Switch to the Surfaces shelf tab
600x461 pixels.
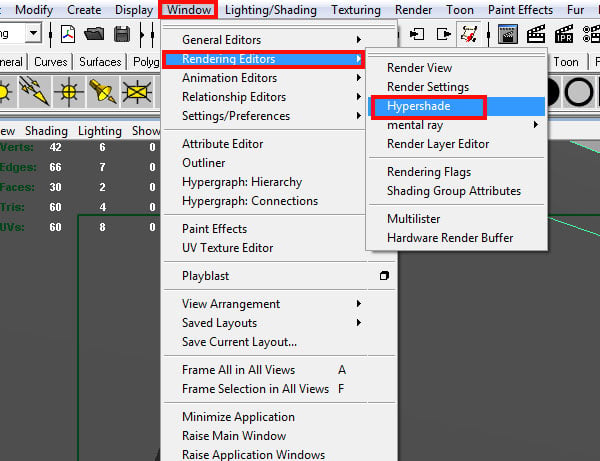click(x=100, y=62)
